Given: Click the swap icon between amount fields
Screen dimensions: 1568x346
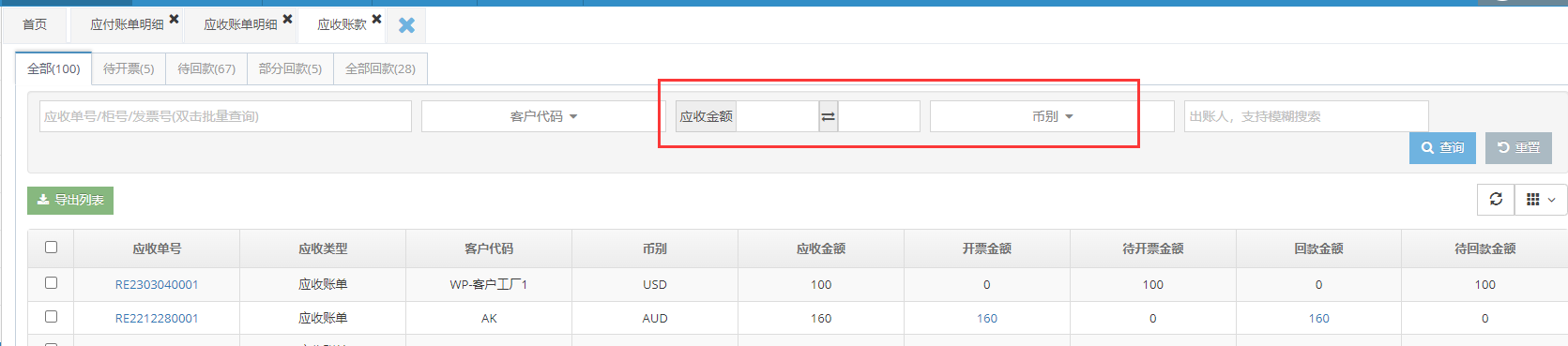Looking at the screenshot, I should click(x=828, y=116).
